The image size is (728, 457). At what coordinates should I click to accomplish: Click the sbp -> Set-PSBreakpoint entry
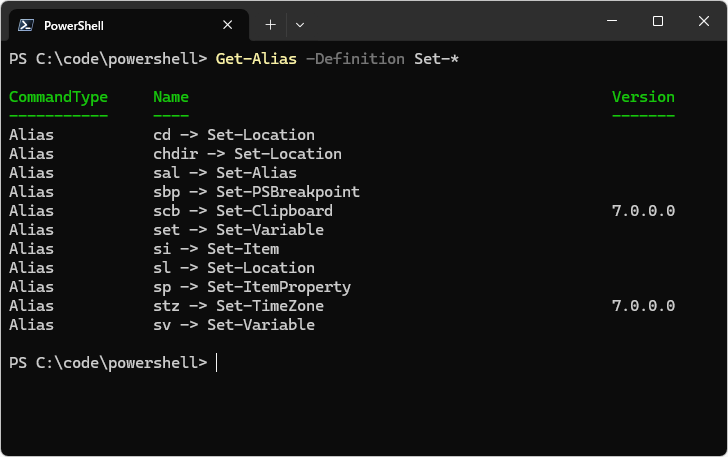point(256,192)
